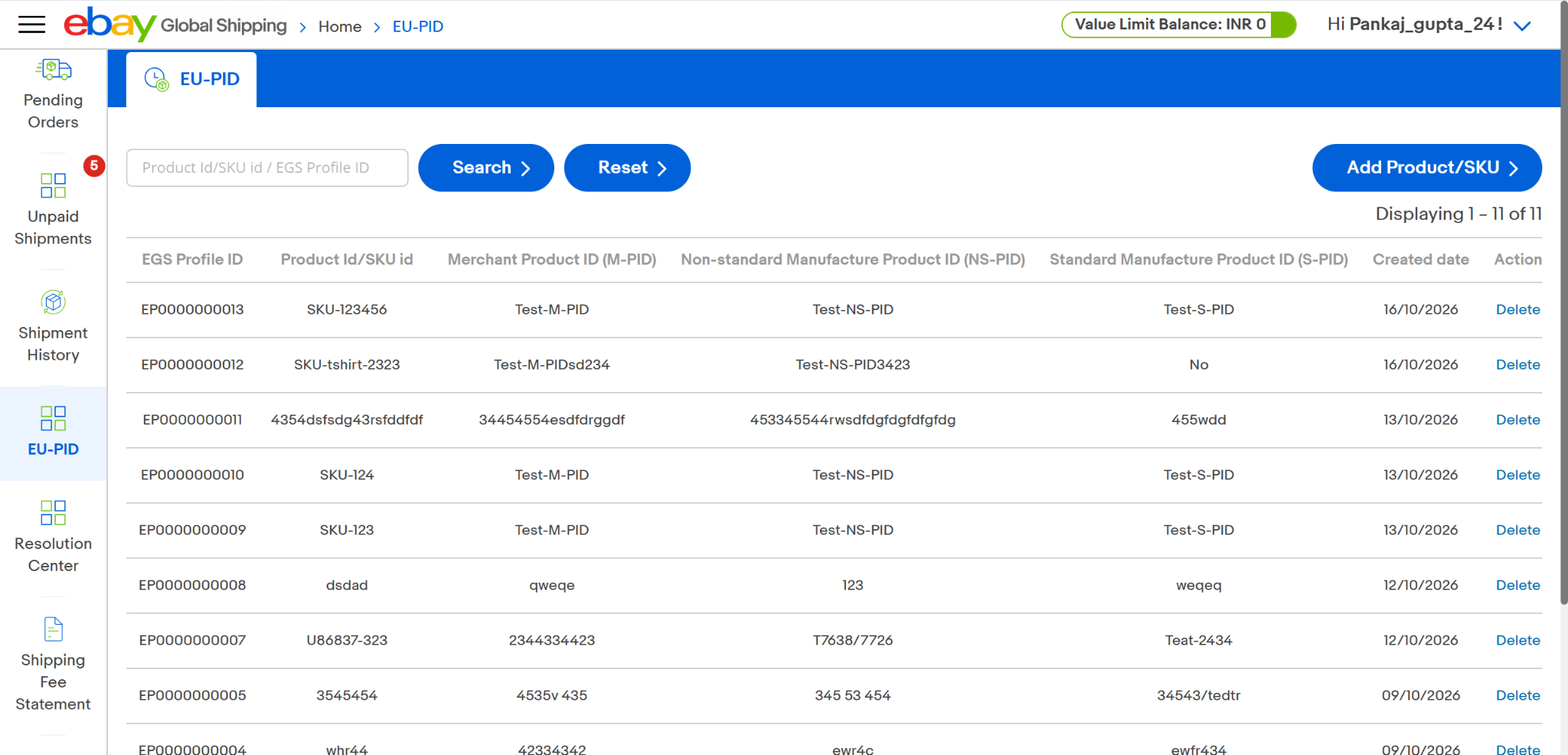Open Shipping Fee Statement sidebar label

pos(53,681)
